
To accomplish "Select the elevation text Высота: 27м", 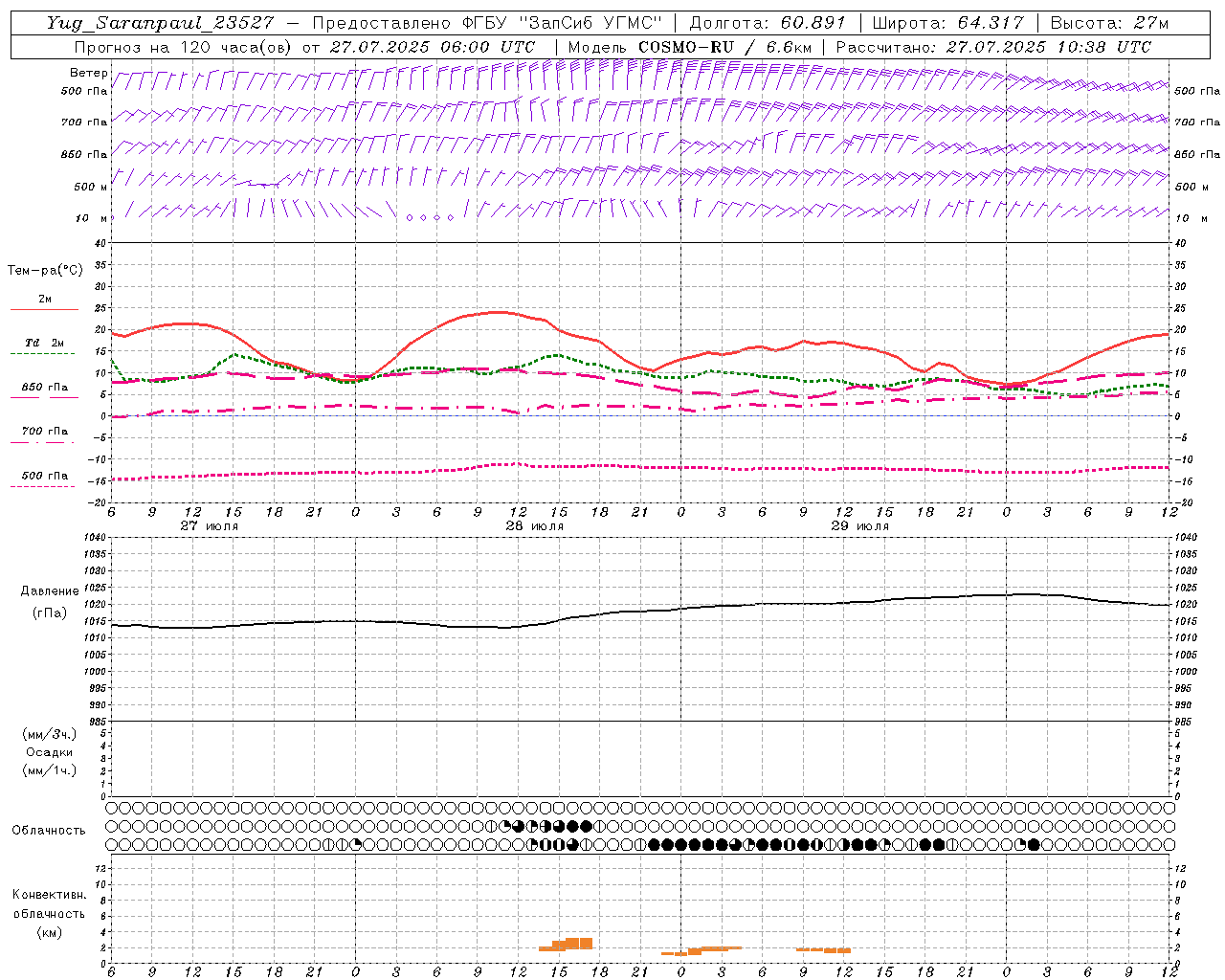I will tap(1109, 23).
